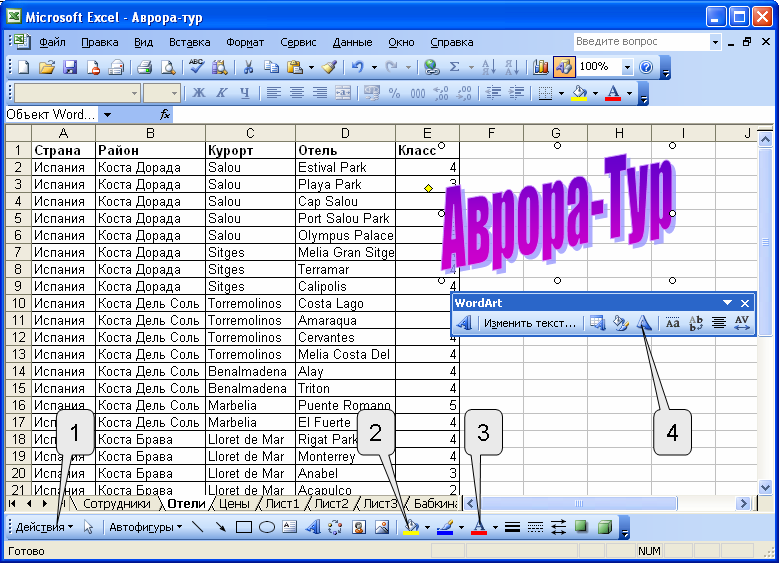Viewport: 779px width, 563px height.
Task: Toggle Bold (Ж) formatting
Action: tap(199, 93)
